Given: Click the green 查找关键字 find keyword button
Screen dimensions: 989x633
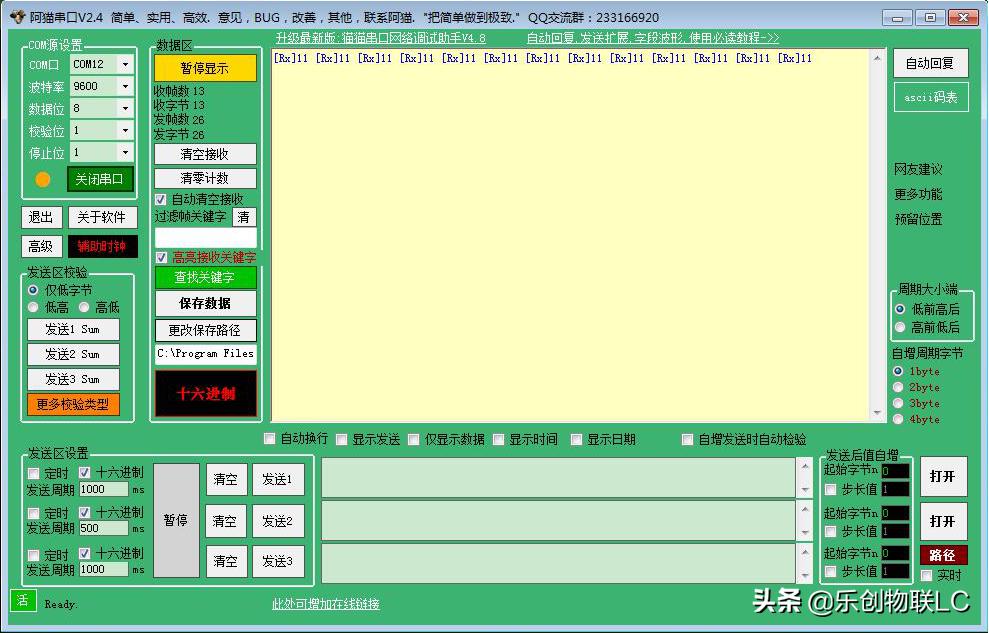Looking at the screenshot, I should (x=205, y=278).
